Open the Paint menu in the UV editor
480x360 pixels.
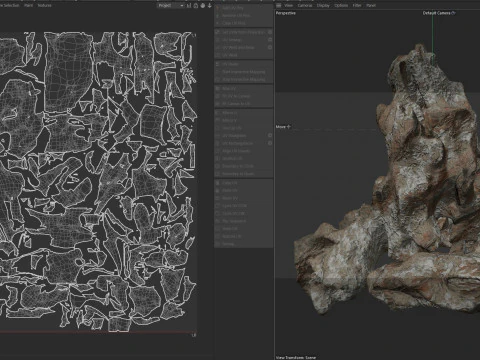pos(28,5)
